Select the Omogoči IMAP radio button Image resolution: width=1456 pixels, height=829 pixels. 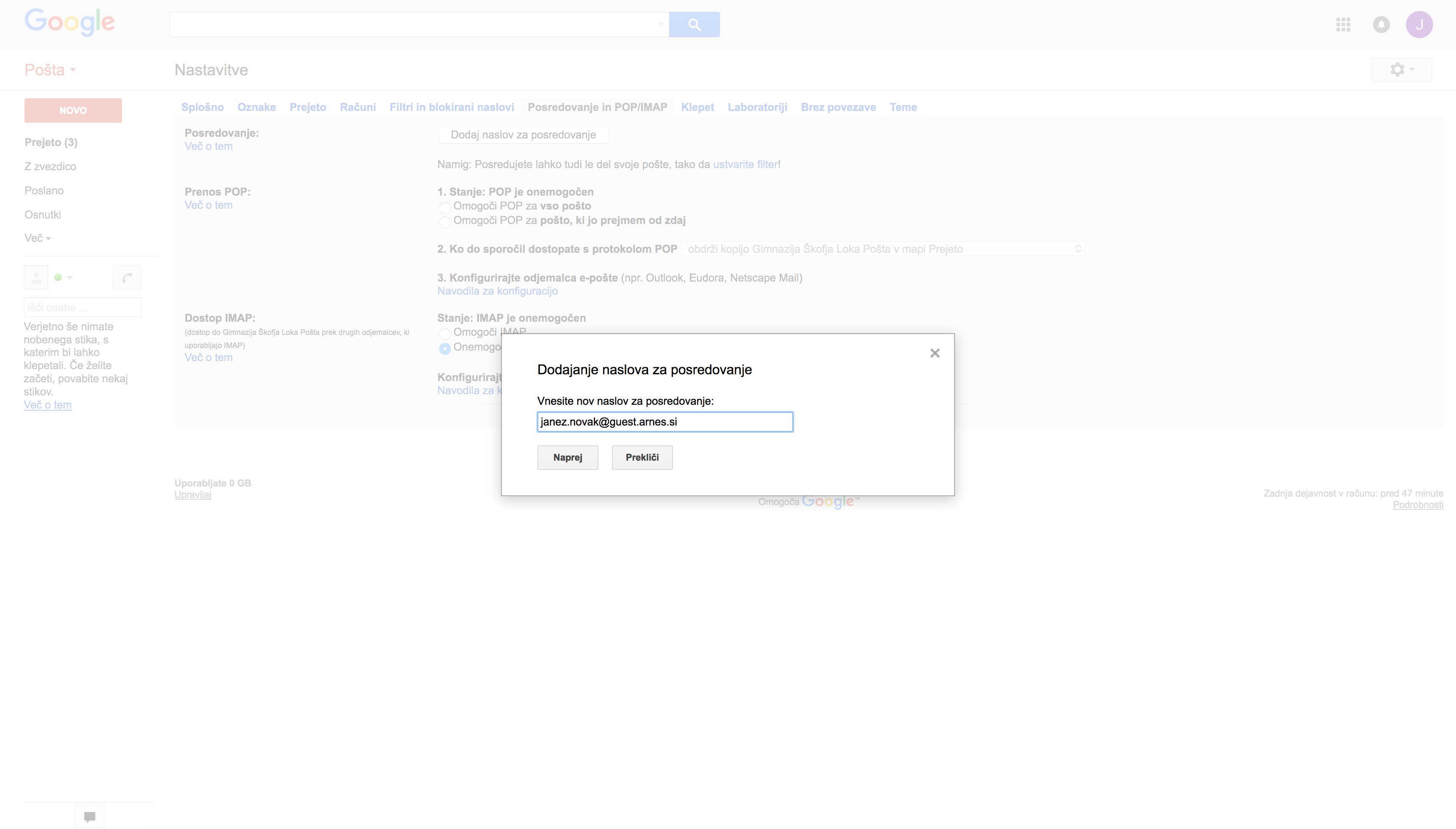pyautogui.click(x=445, y=333)
